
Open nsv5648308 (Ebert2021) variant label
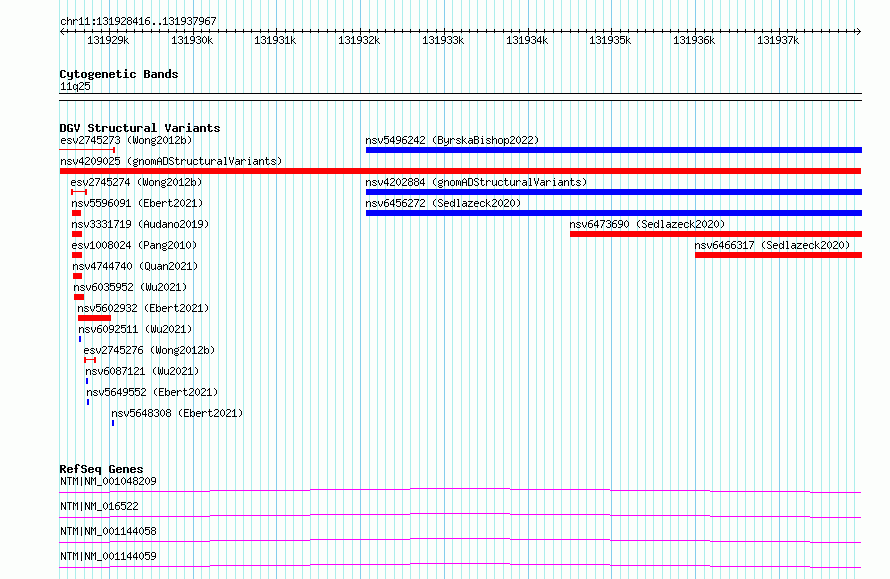(x=177, y=413)
